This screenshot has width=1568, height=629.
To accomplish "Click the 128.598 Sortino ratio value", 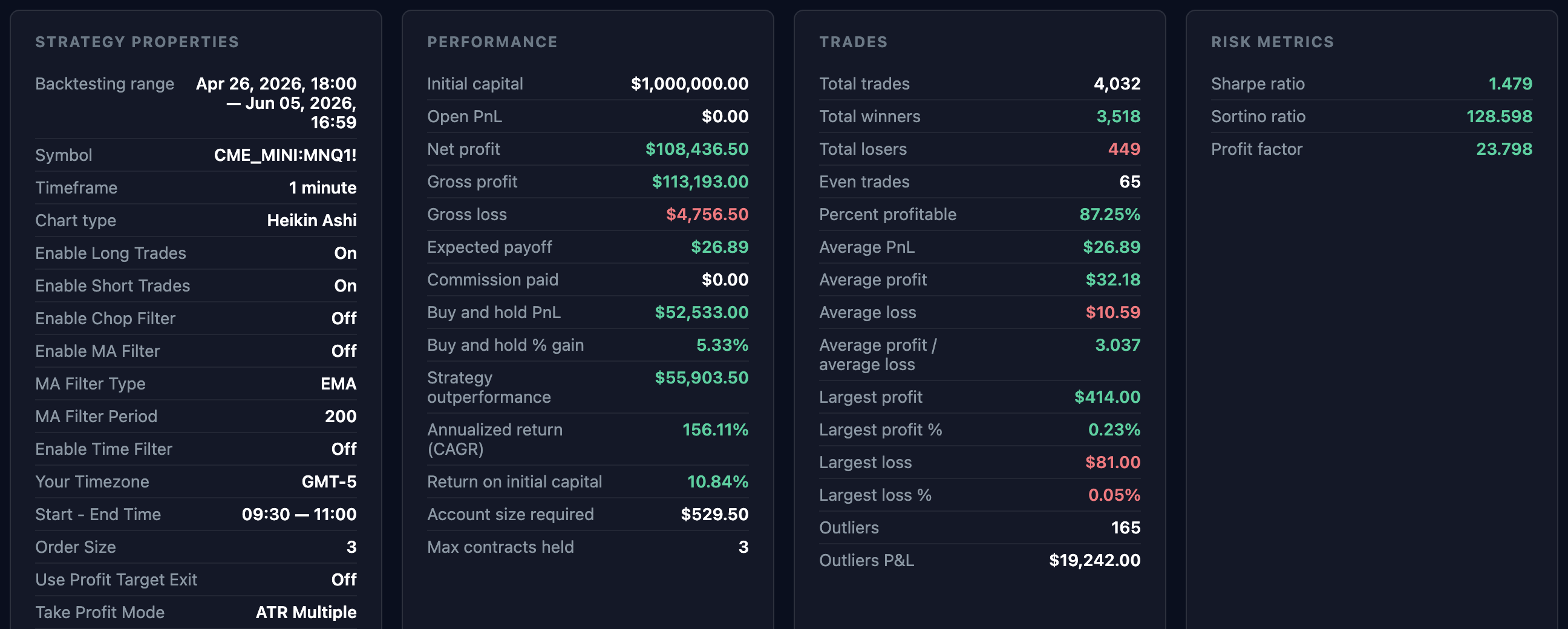I will pos(1499,116).
